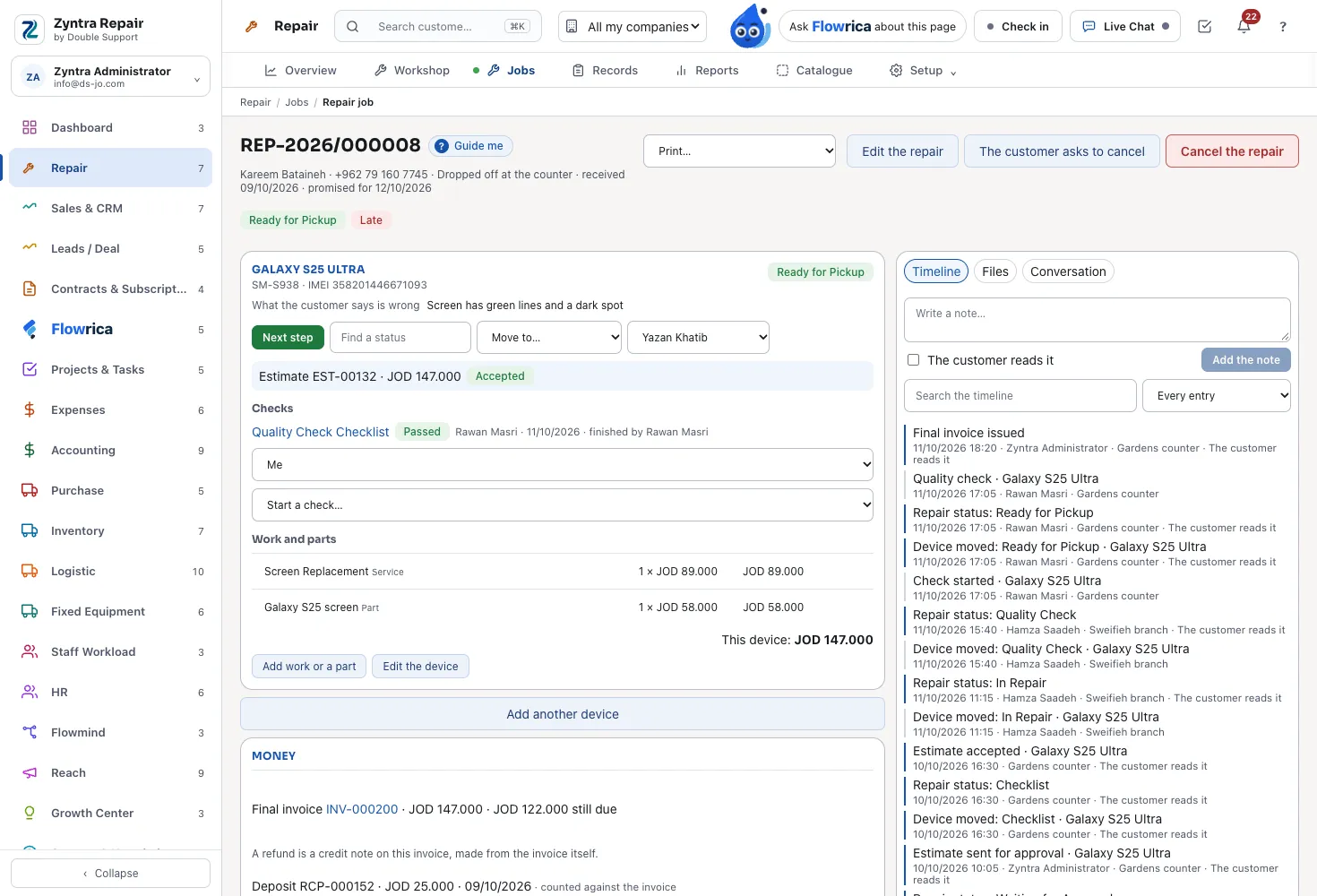
Task: Expand the Yazan Khatib assignee dropdown
Action: [x=699, y=338]
